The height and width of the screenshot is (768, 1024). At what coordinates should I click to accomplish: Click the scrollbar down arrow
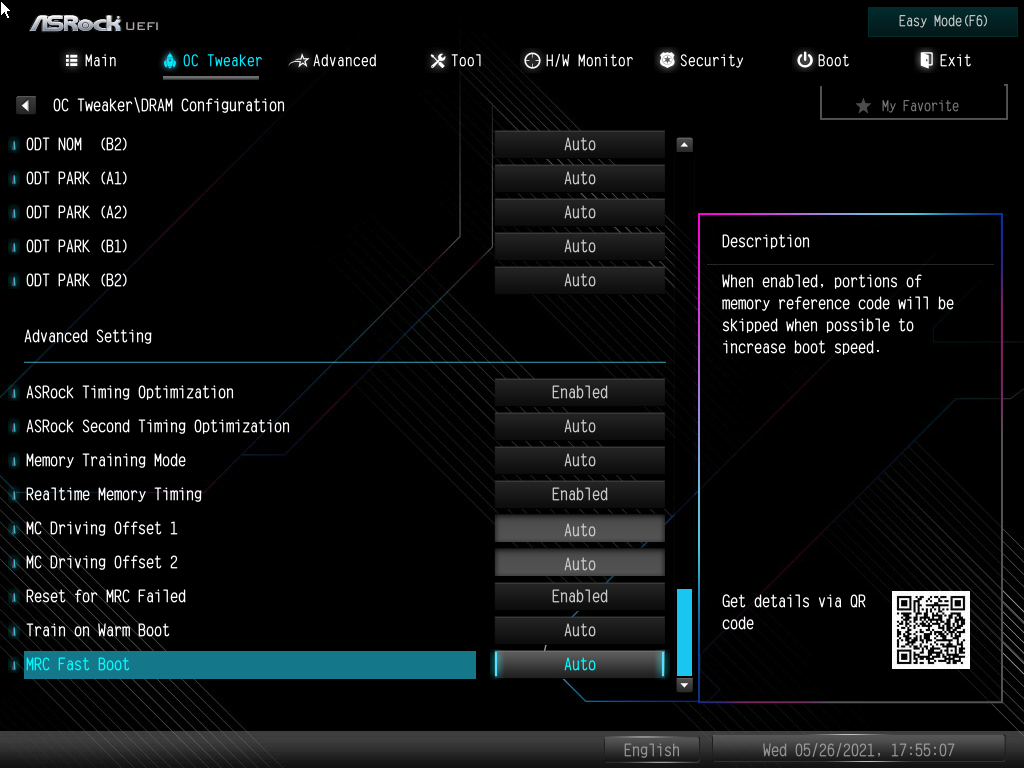[684, 684]
